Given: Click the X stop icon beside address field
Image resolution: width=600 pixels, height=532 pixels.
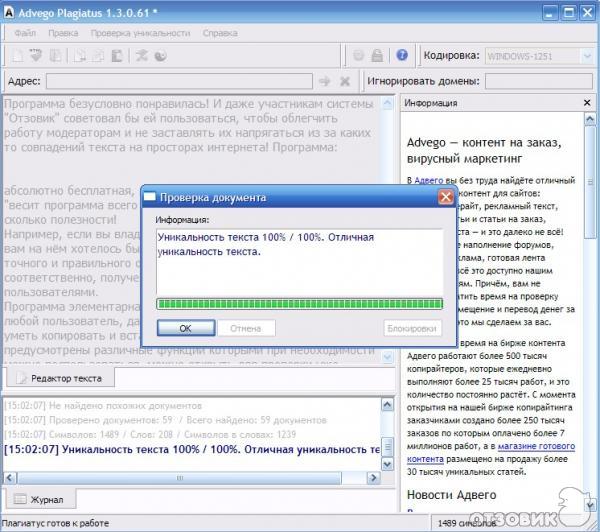Looking at the screenshot, I should (345, 81).
